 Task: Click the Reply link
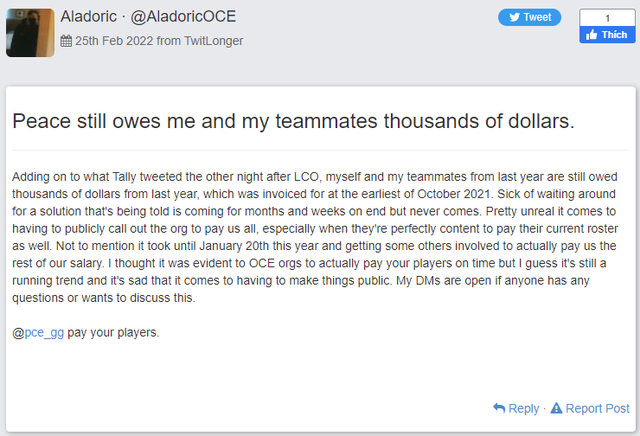(x=523, y=408)
